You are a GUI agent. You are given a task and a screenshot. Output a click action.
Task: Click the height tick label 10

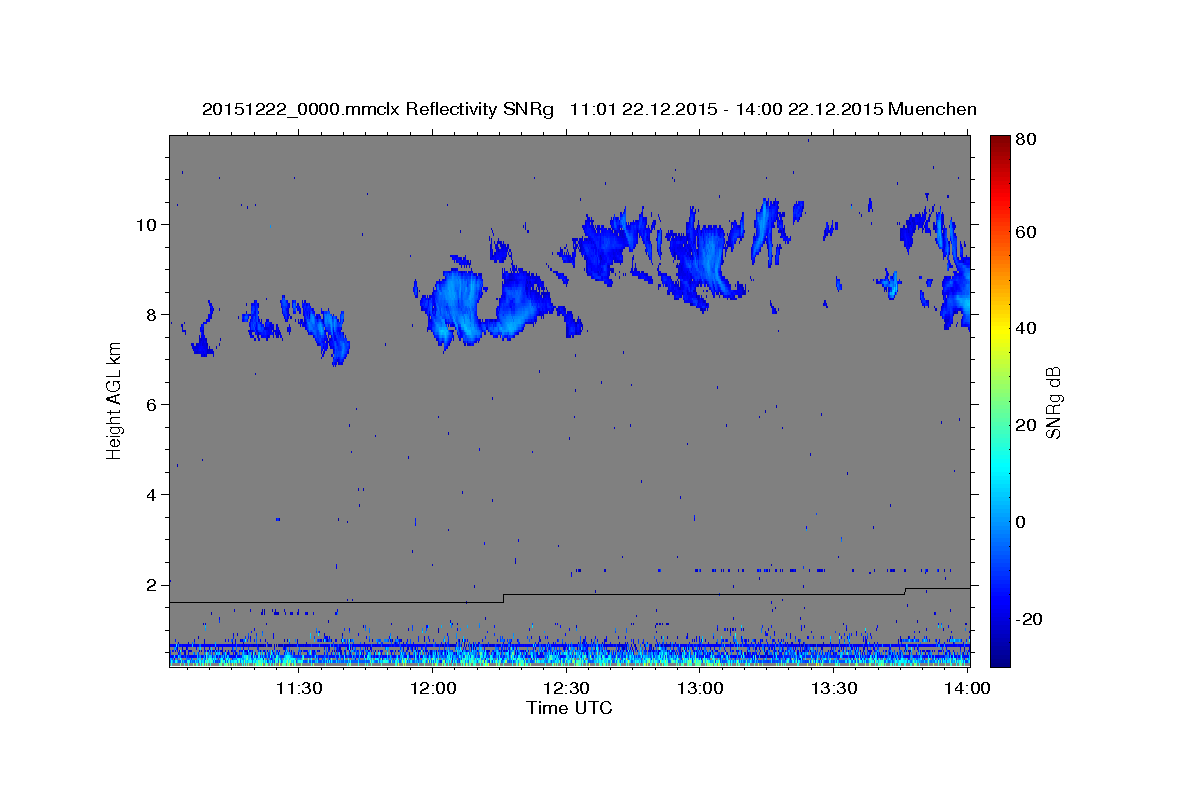pos(149,225)
